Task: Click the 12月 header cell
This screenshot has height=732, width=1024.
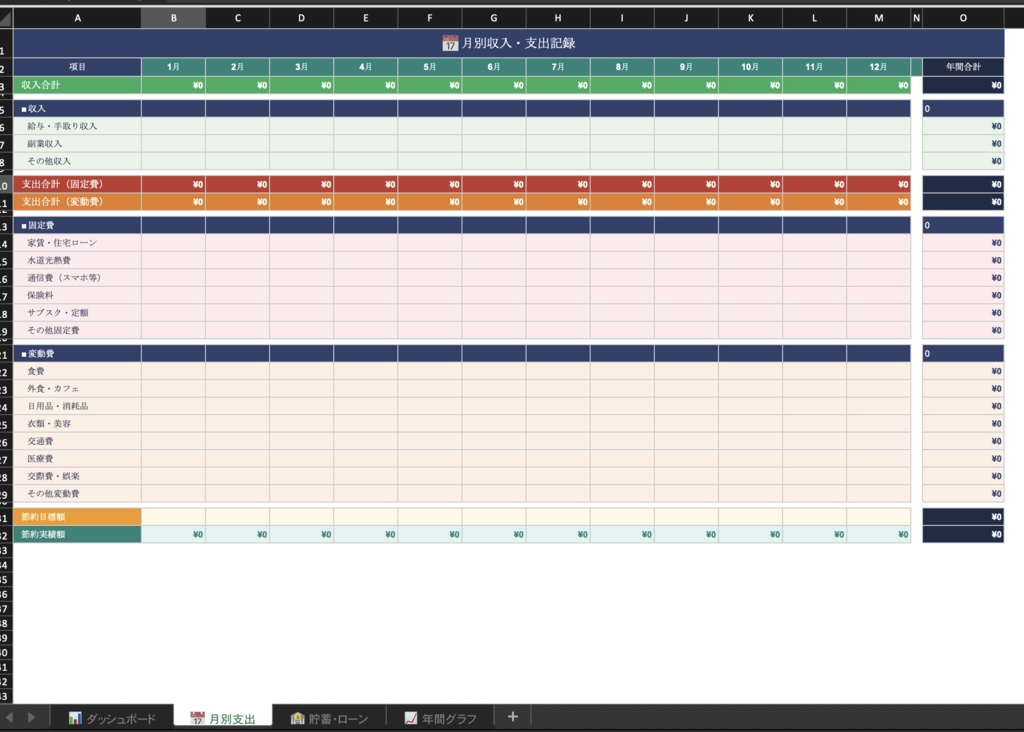Action: tap(878, 67)
